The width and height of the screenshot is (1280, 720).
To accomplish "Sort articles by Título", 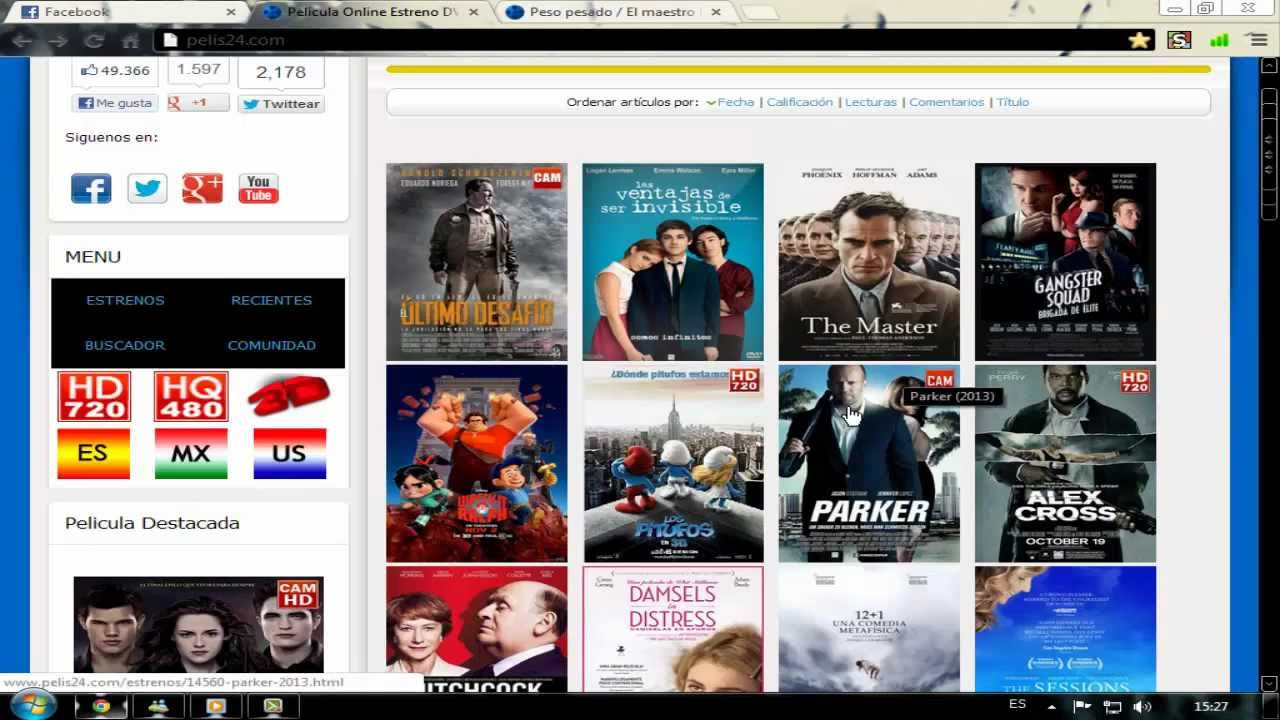I will coord(1013,102).
